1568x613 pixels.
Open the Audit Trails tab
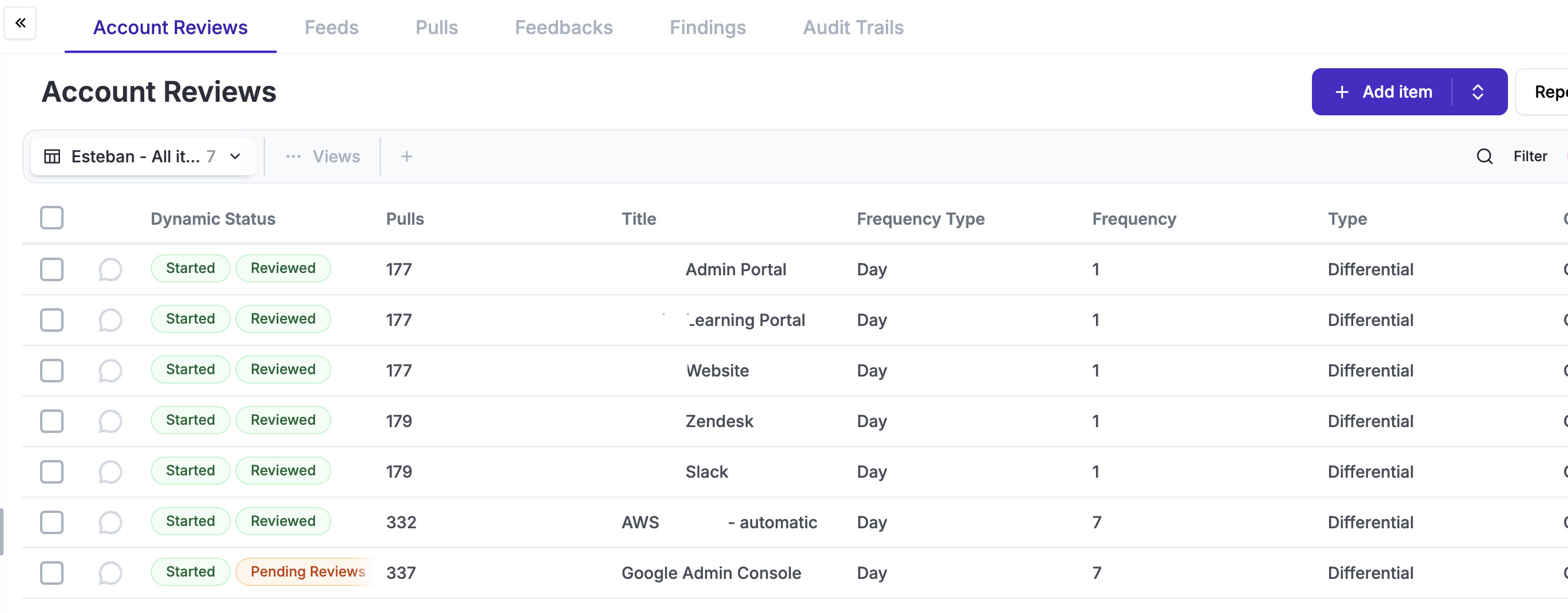(853, 28)
